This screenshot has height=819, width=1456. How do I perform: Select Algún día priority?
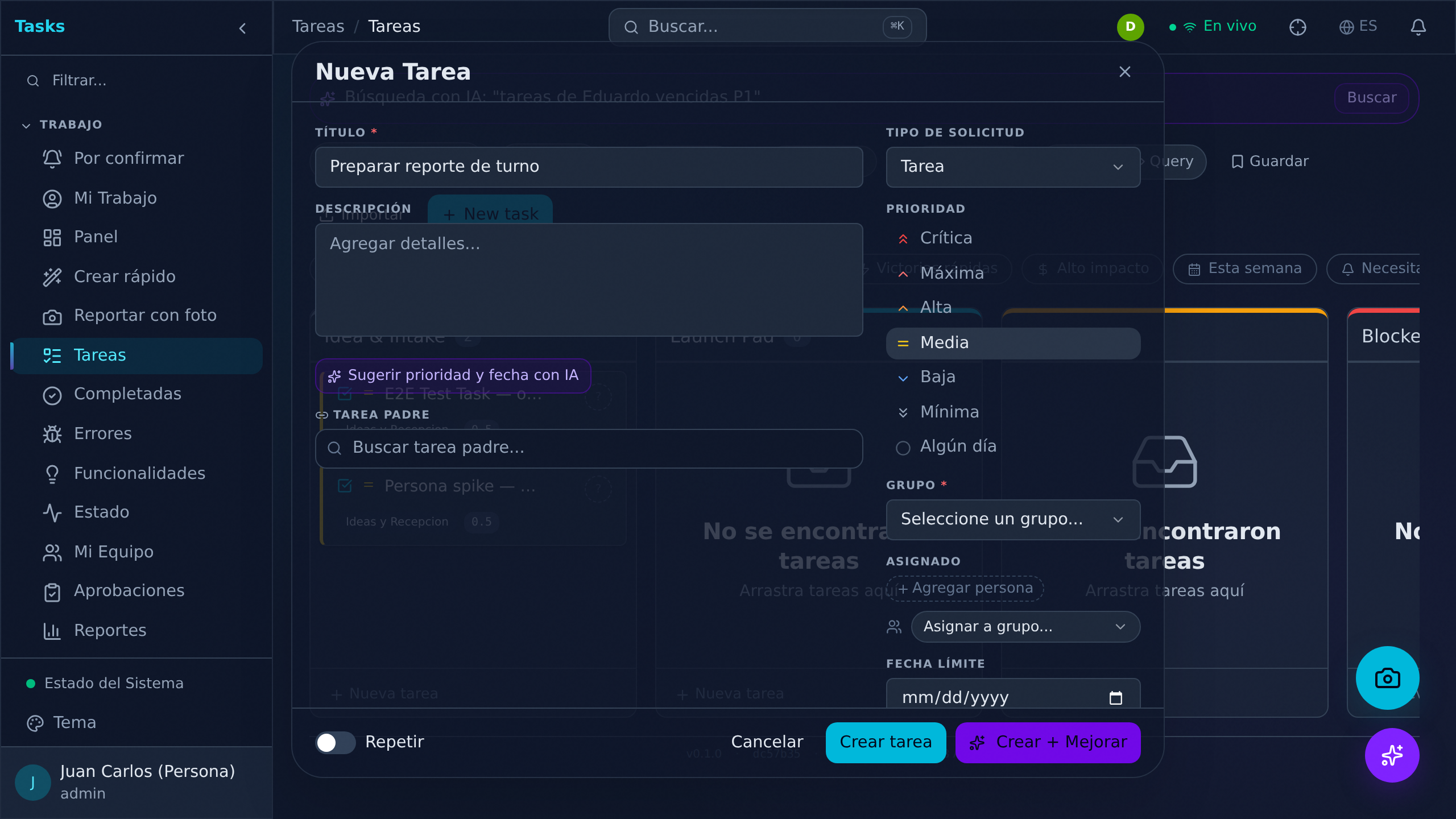coord(1013,446)
